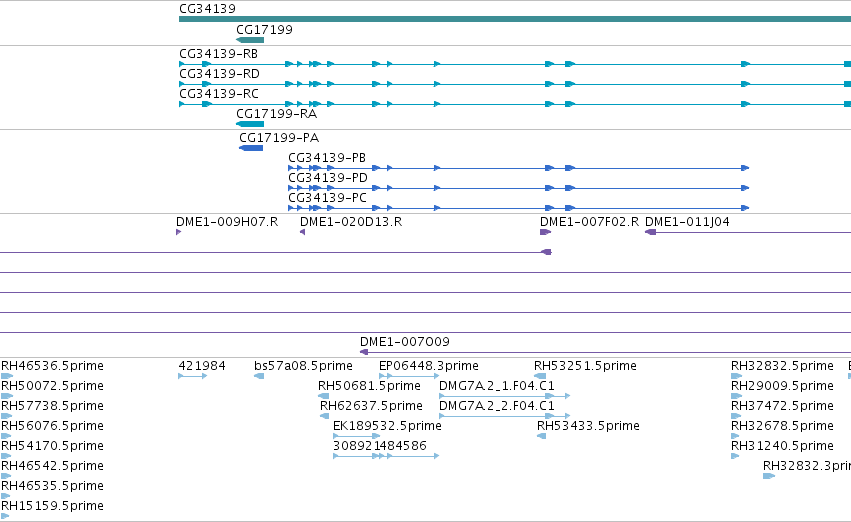Click the RH50681.5prime arrow glyph
Image resolution: width=851 pixels, height=522 pixels.
pyautogui.click(x=323, y=396)
